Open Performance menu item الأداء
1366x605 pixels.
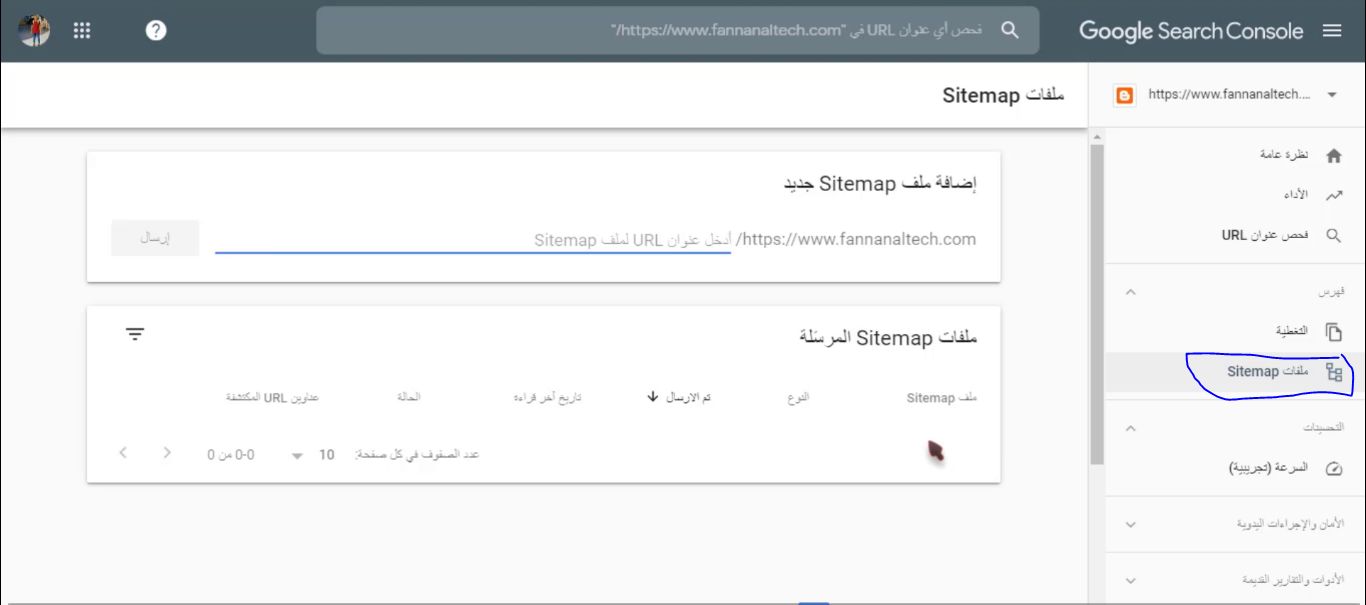click(1296, 194)
